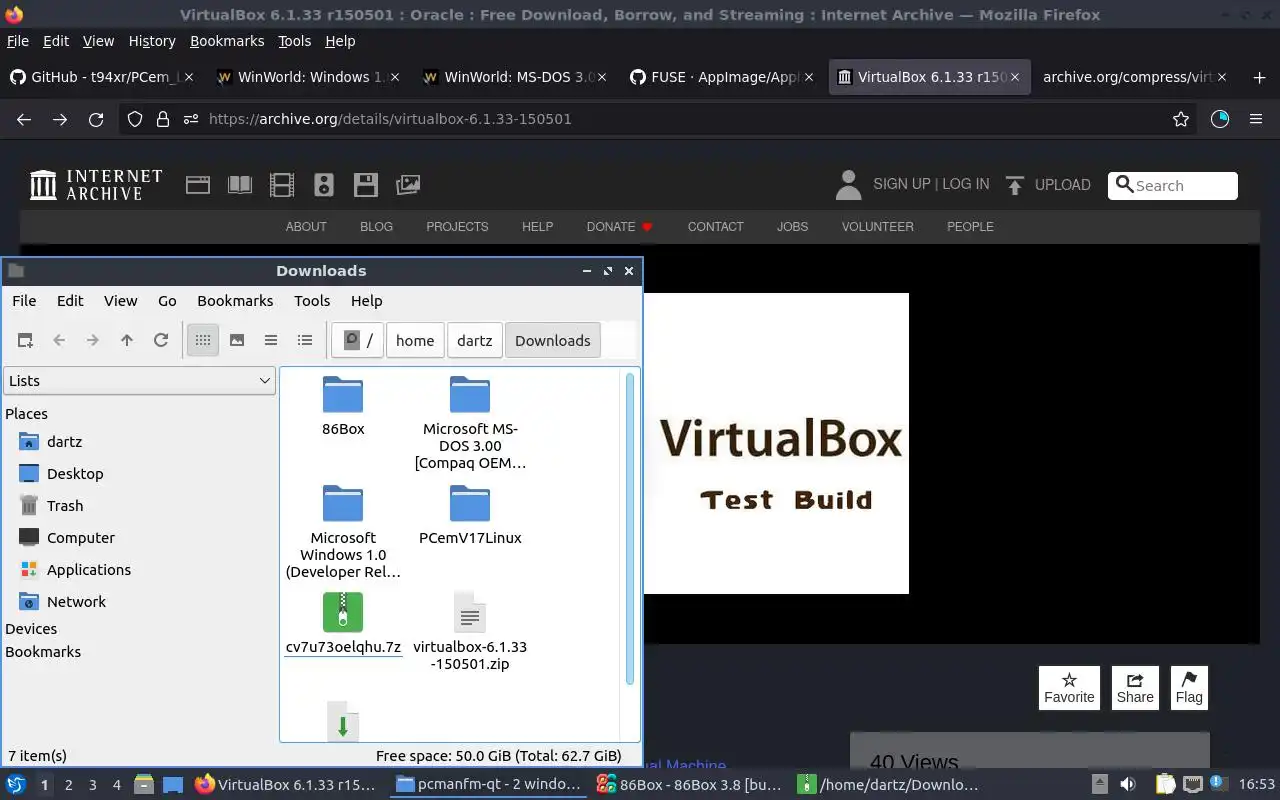
Task: Switch to thumbnail view mode
Action: pos(237,340)
